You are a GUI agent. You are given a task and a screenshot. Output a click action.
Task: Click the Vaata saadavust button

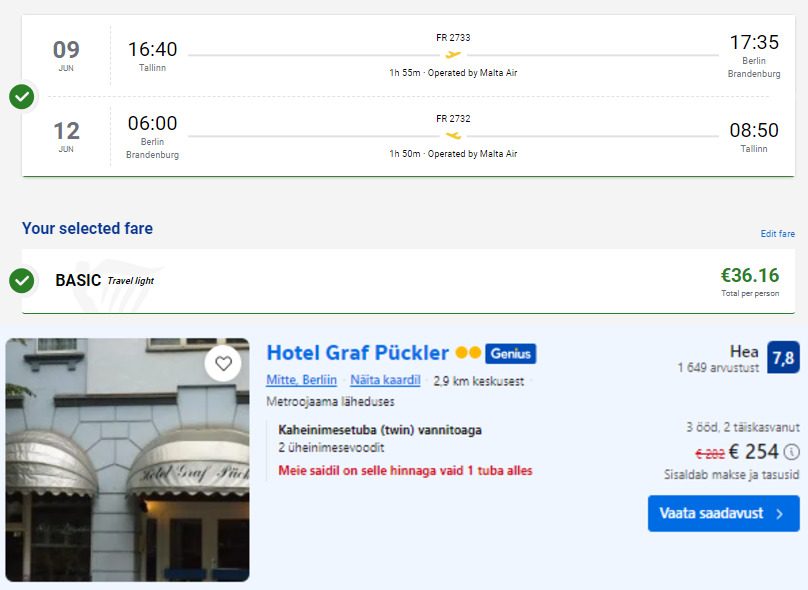723,513
